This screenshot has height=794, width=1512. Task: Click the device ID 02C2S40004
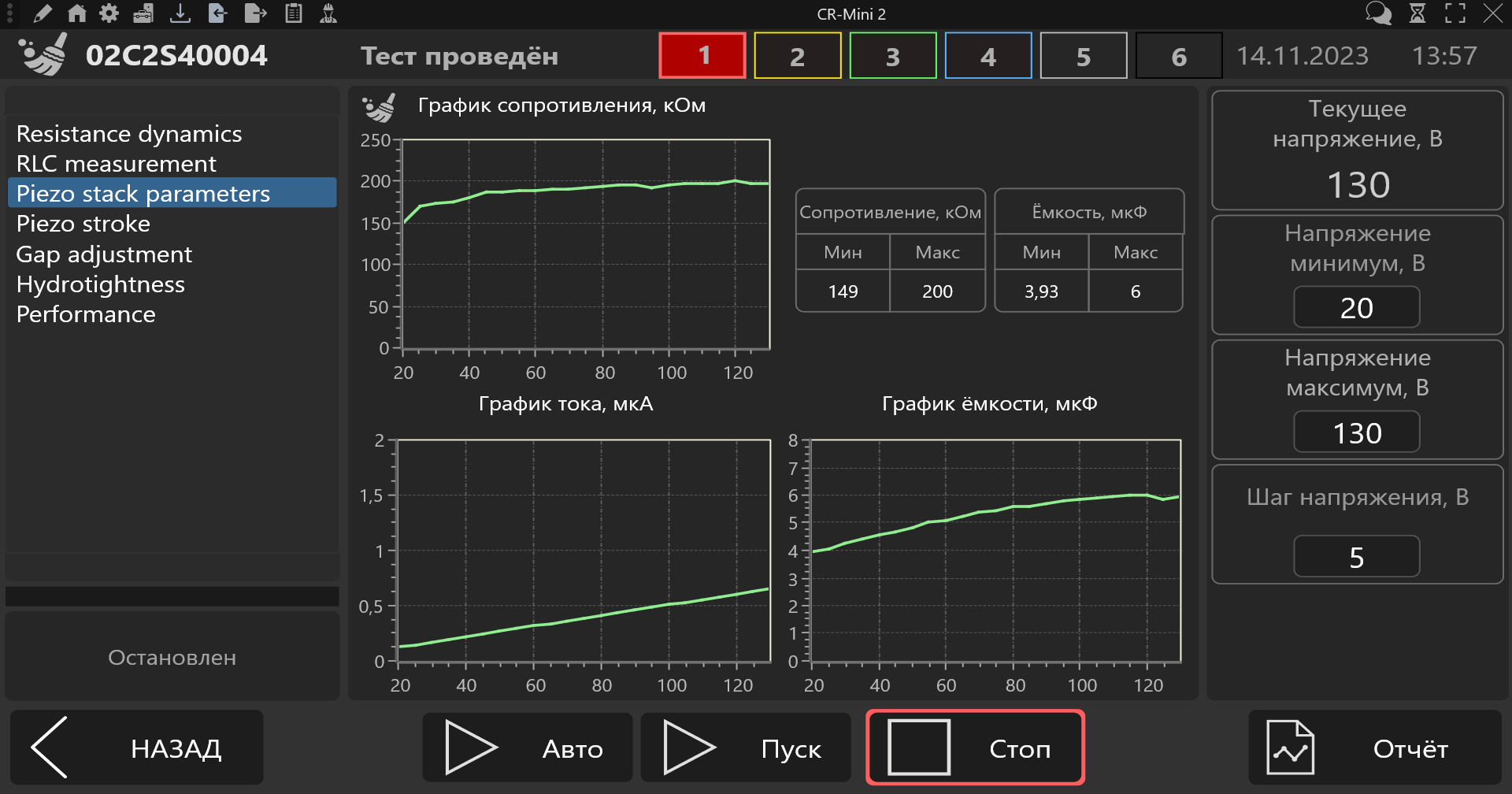pos(176,55)
